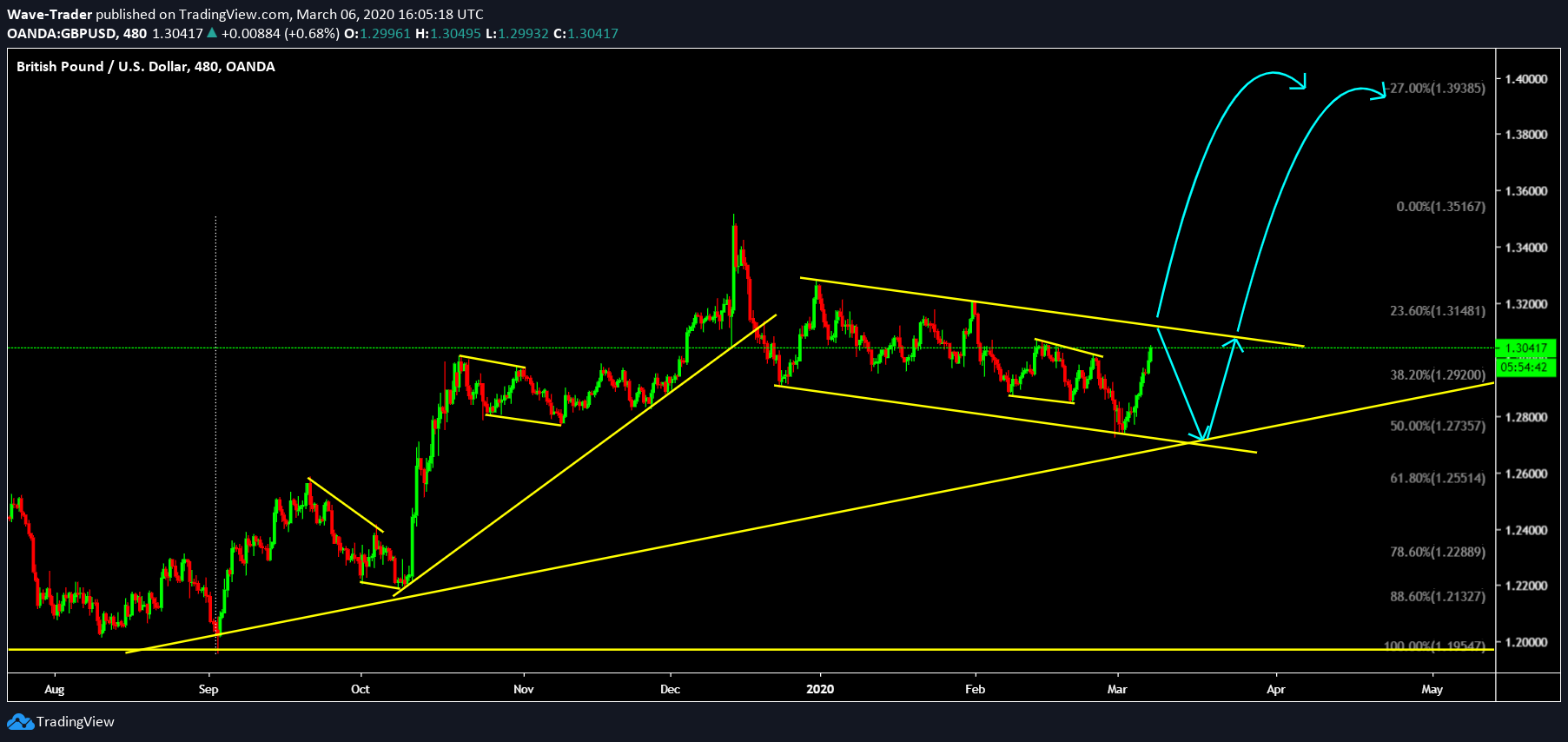Screen dimensions: 1568x742
Task: Click the Mar label on time axis
Action: coord(1117,690)
